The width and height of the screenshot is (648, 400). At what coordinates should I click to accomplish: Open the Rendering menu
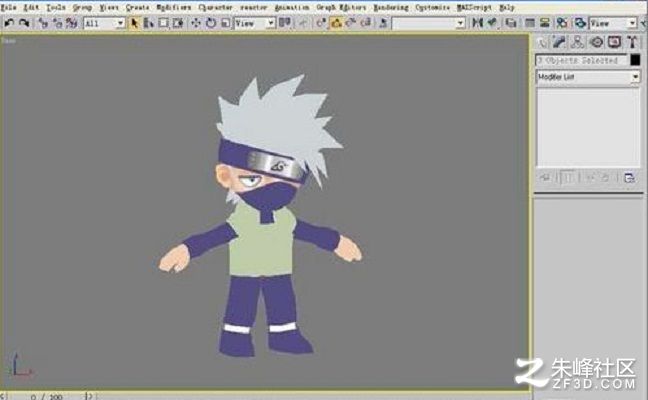click(x=391, y=7)
